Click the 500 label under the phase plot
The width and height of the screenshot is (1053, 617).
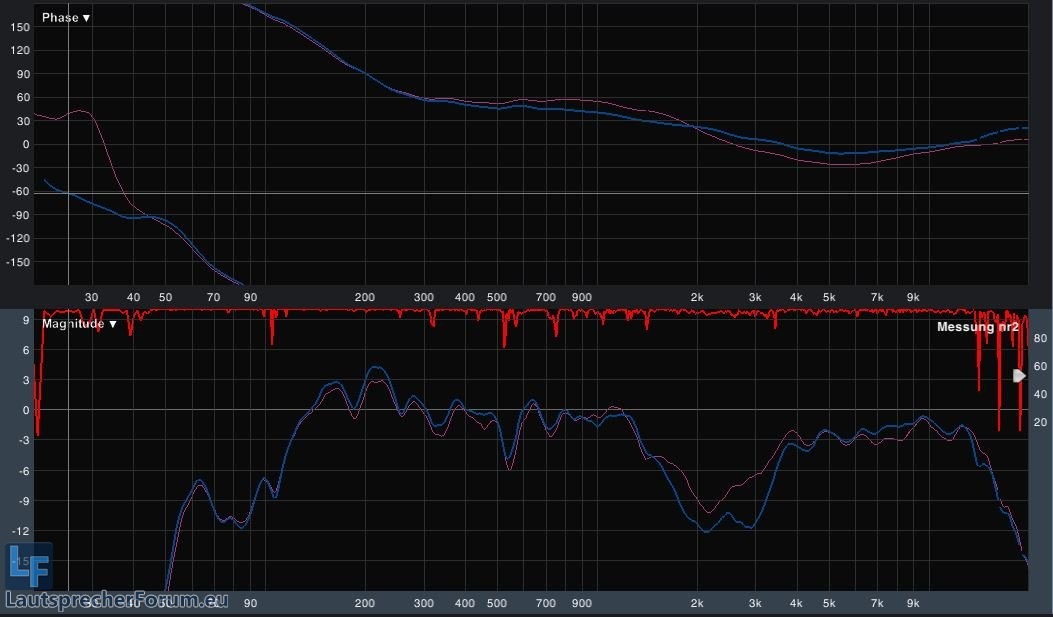pos(496,297)
